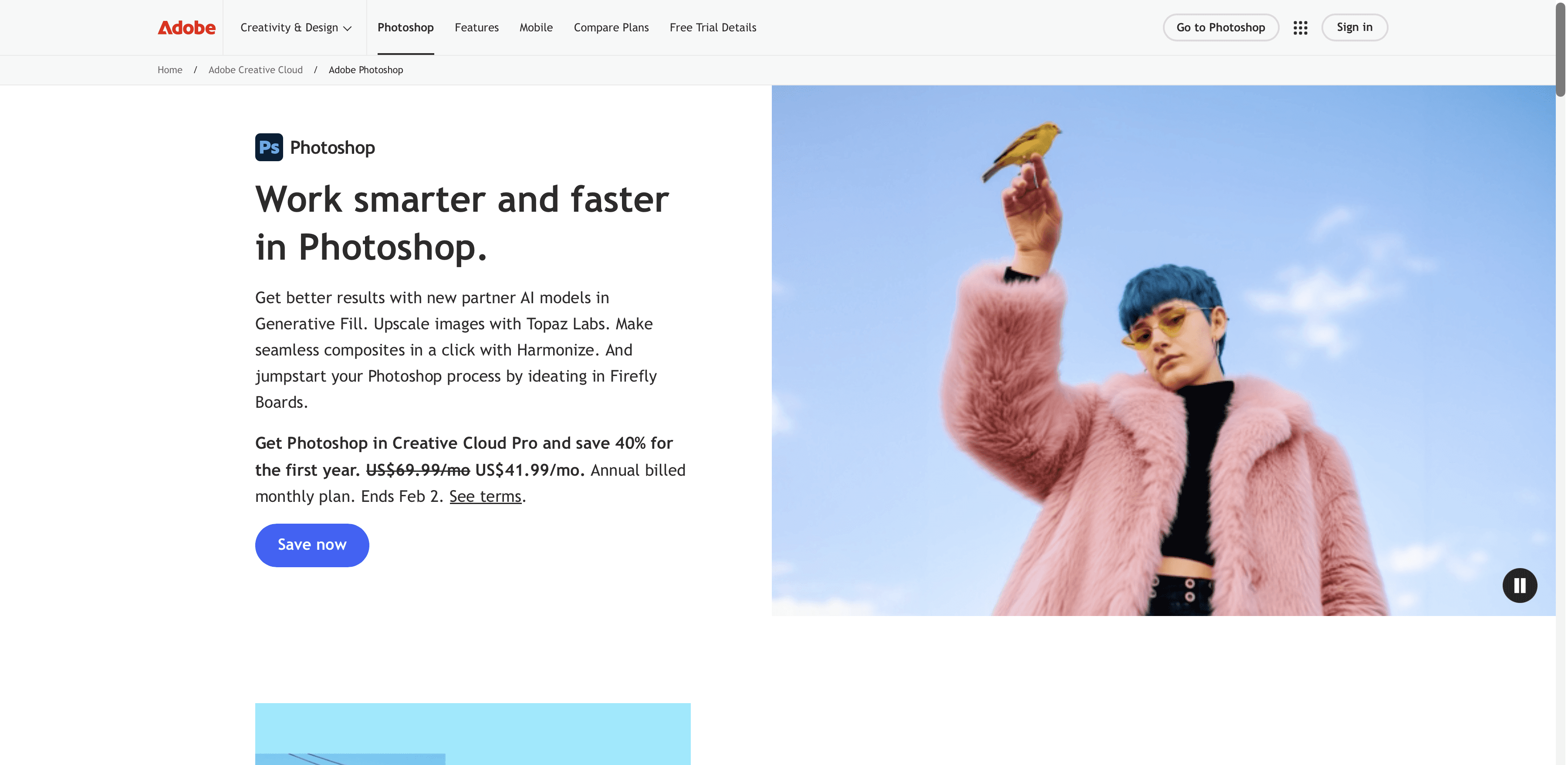
Task: Go to Compare Plans
Action: click(x=611, y=27)
